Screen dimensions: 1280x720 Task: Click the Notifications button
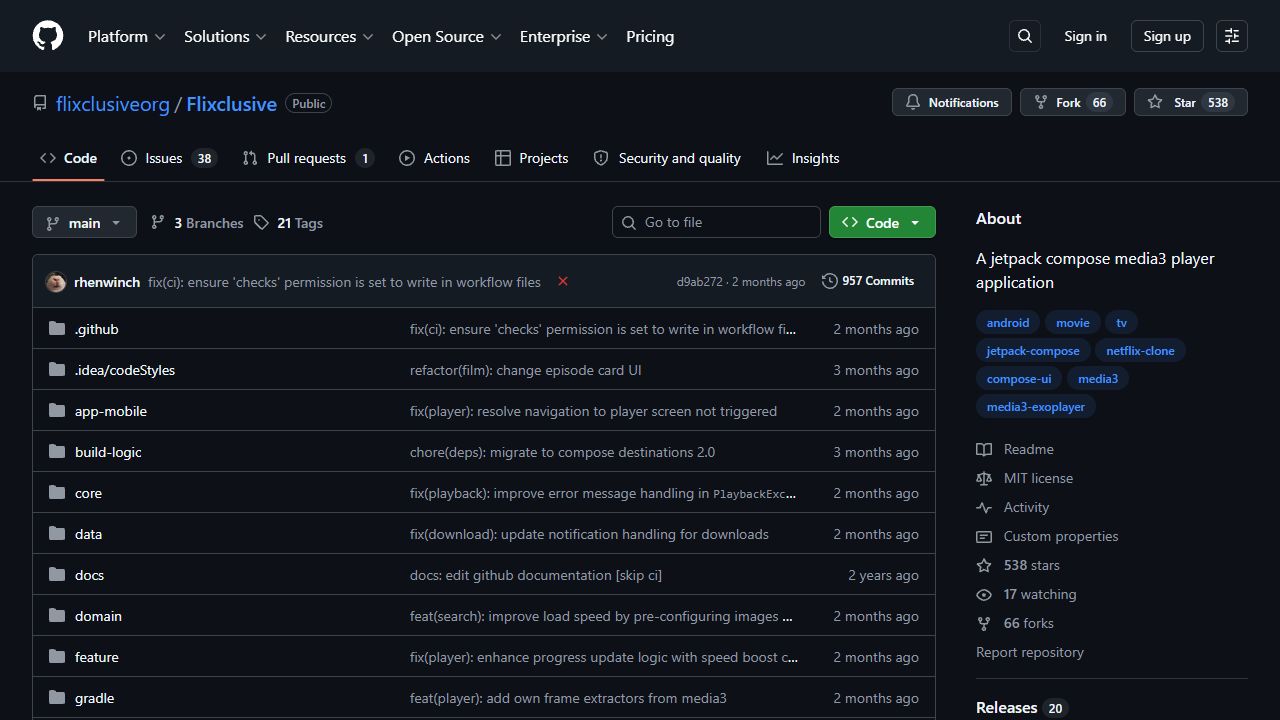(952, 102)
